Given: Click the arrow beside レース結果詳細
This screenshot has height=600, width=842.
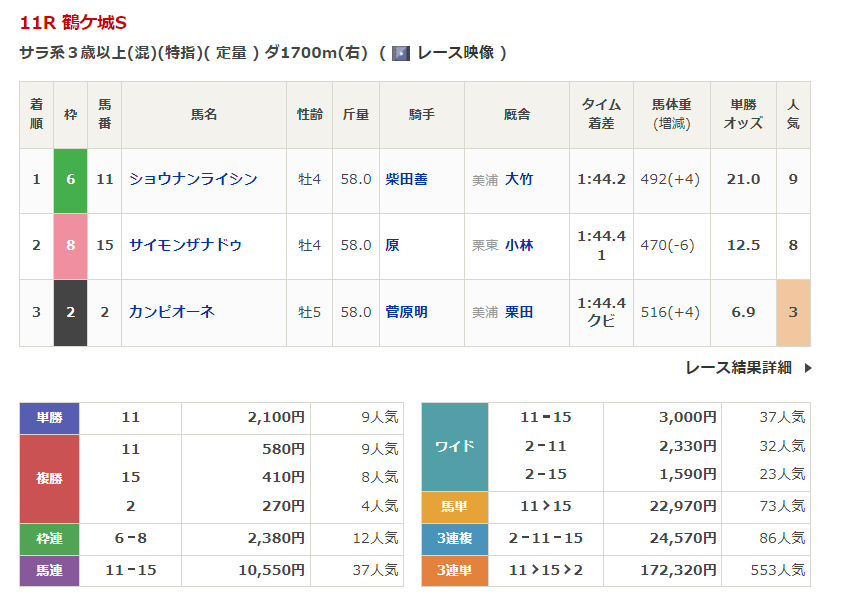Looking at the screenshot, I should [808, 368].
